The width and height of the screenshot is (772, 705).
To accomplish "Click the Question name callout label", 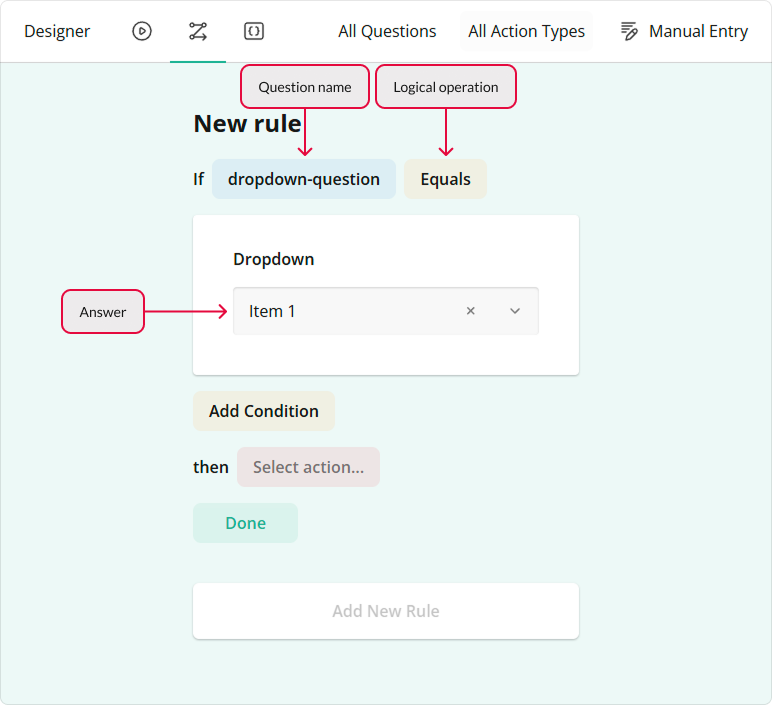I will point(305,87).
